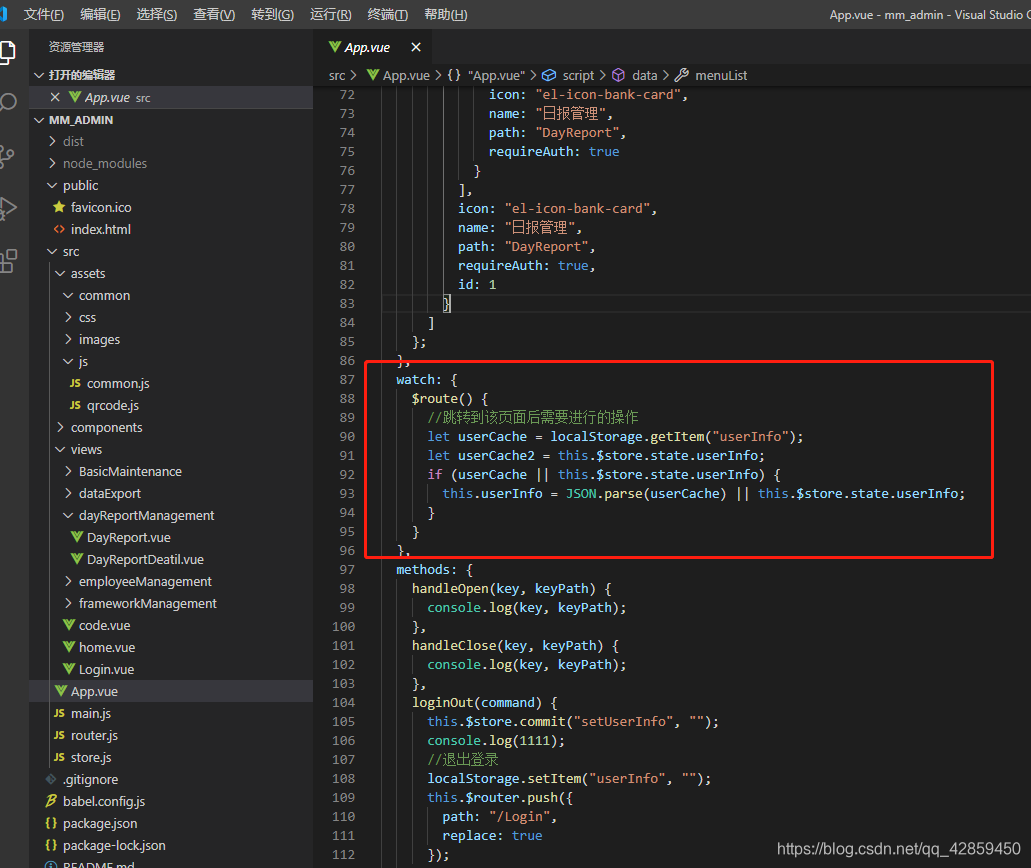The height and width of the screenshot is (868, 1031).
Task: Click line number 87 in gutter
Action: (347, 379)
